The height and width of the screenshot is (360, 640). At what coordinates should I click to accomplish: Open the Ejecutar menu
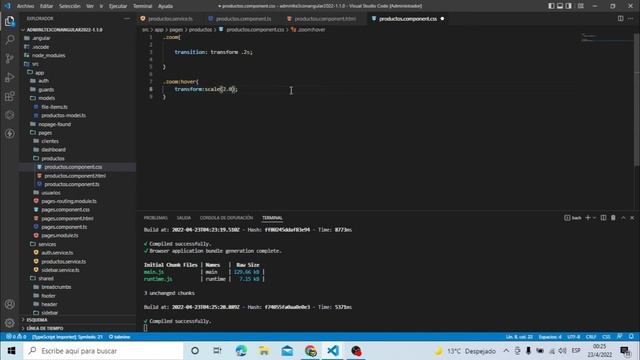coord(118,6)
